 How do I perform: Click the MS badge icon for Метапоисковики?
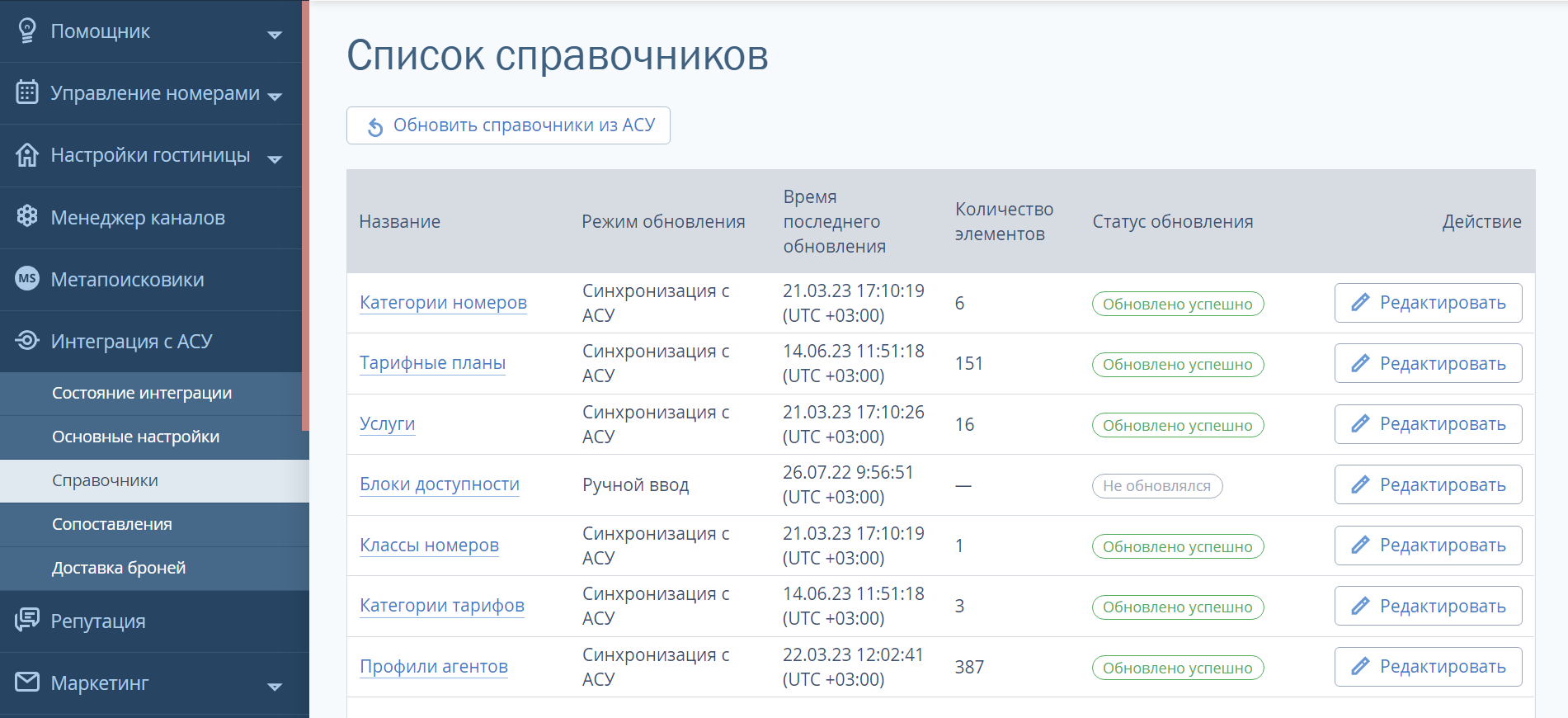[x=26, y=278]
